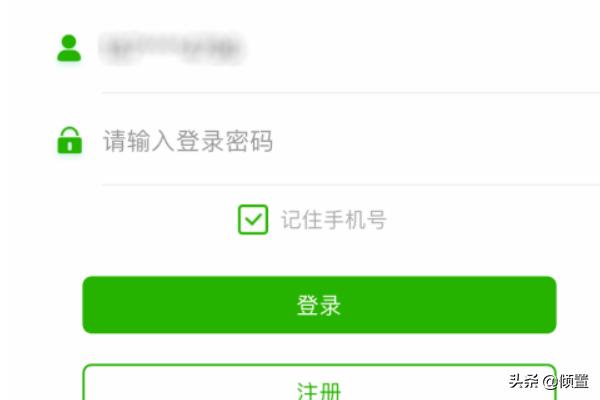Toggle the 记住手机号 checkbox
Screen dimensions: 600x400
coord(253,220)
